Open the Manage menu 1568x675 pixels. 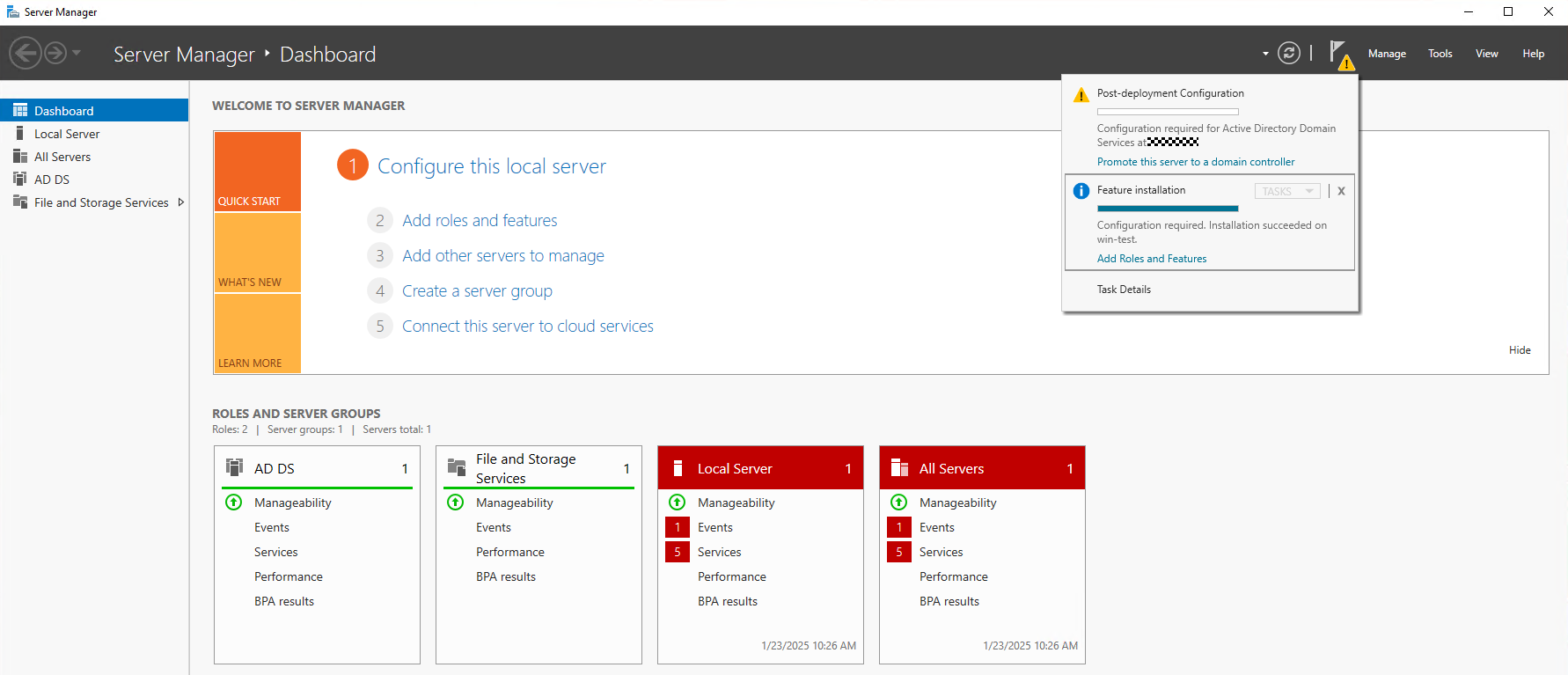1387,54
